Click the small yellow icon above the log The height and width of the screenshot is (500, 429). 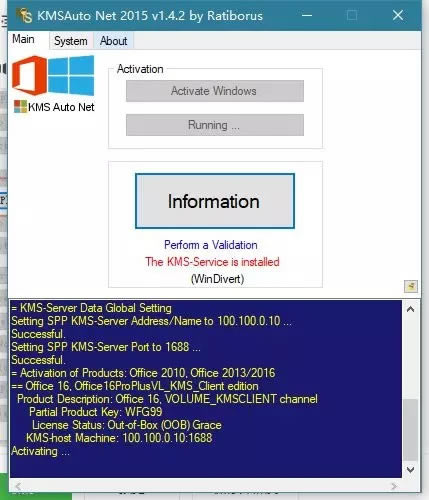pyautogui.click(x=411, y=286)
